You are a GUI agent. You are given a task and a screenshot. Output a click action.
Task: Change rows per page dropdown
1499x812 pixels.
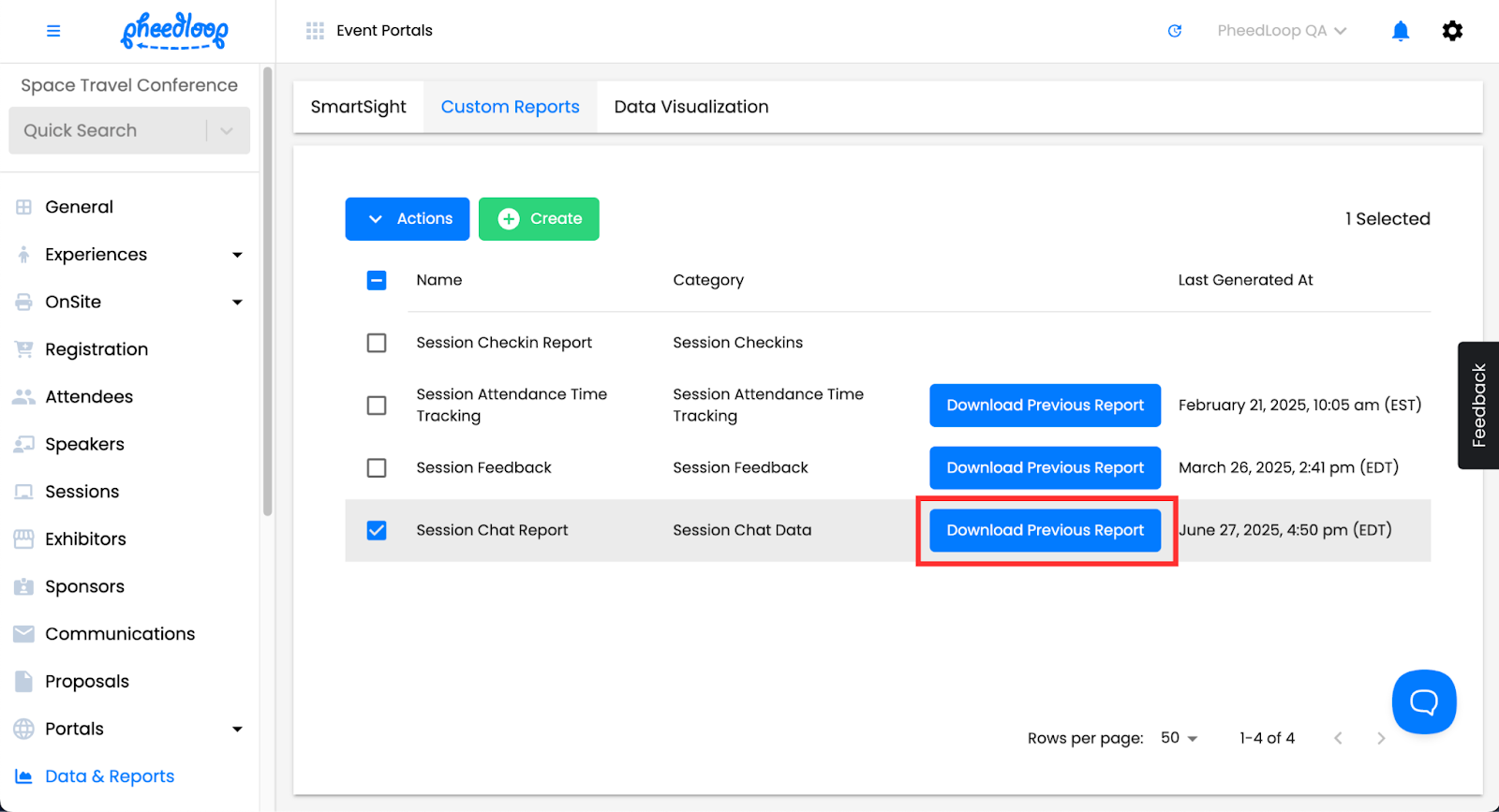click(1180, 738)
